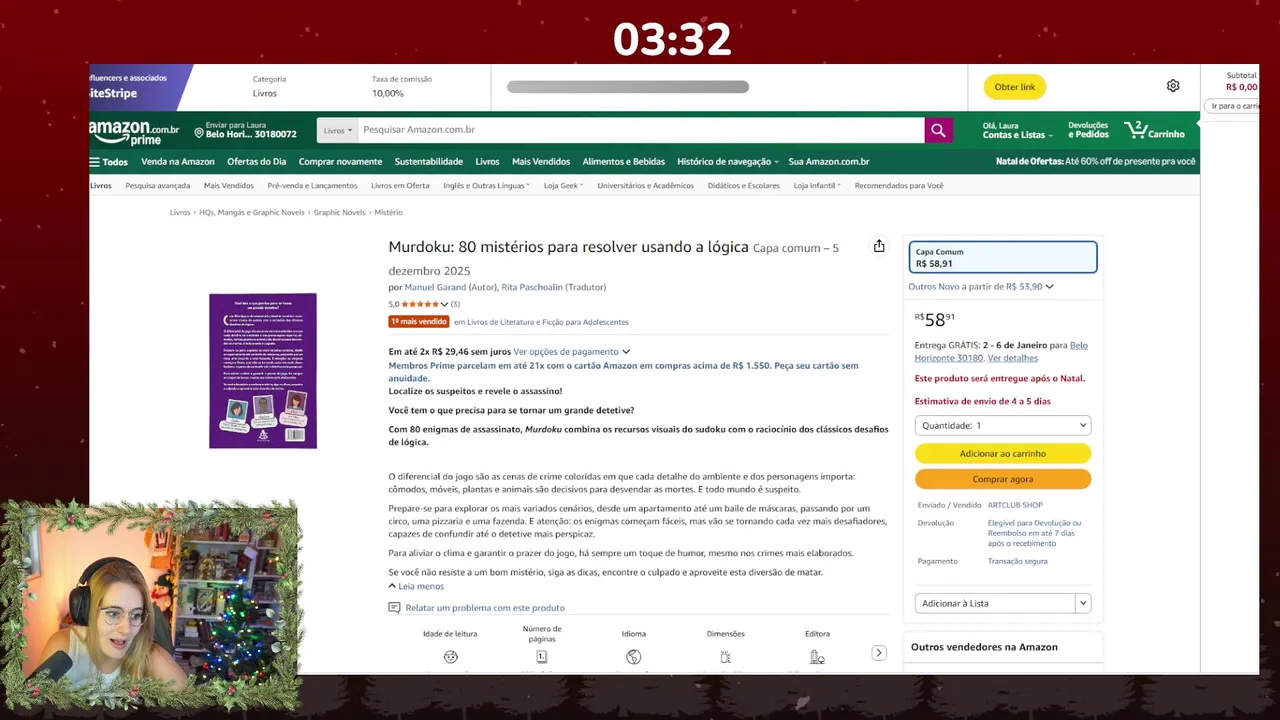Click the Editora building icon
The width and height of the screenshot is (1280, 720).
tap(817, 657)
